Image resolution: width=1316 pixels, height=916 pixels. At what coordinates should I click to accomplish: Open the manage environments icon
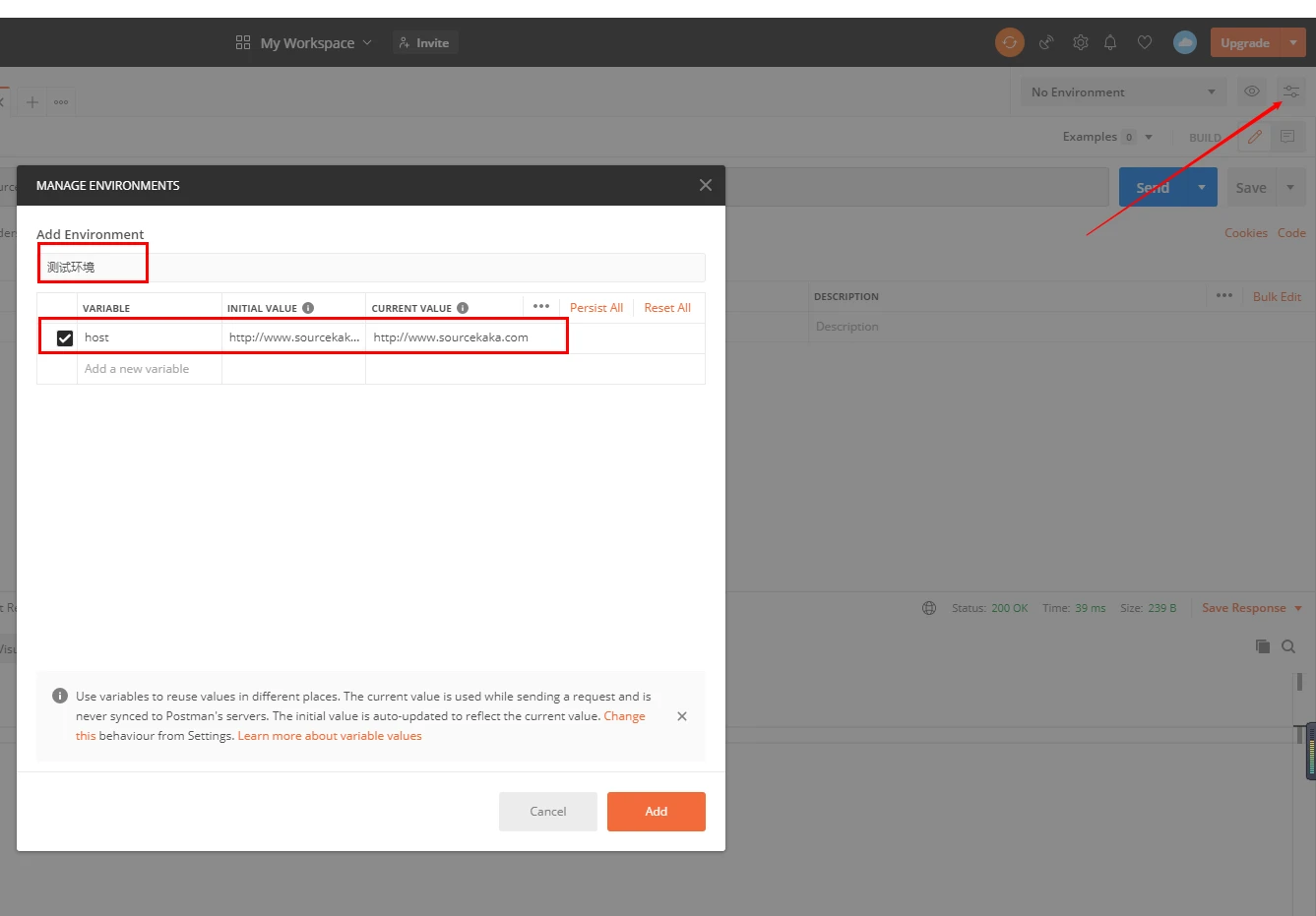[x=1290, y=92]
